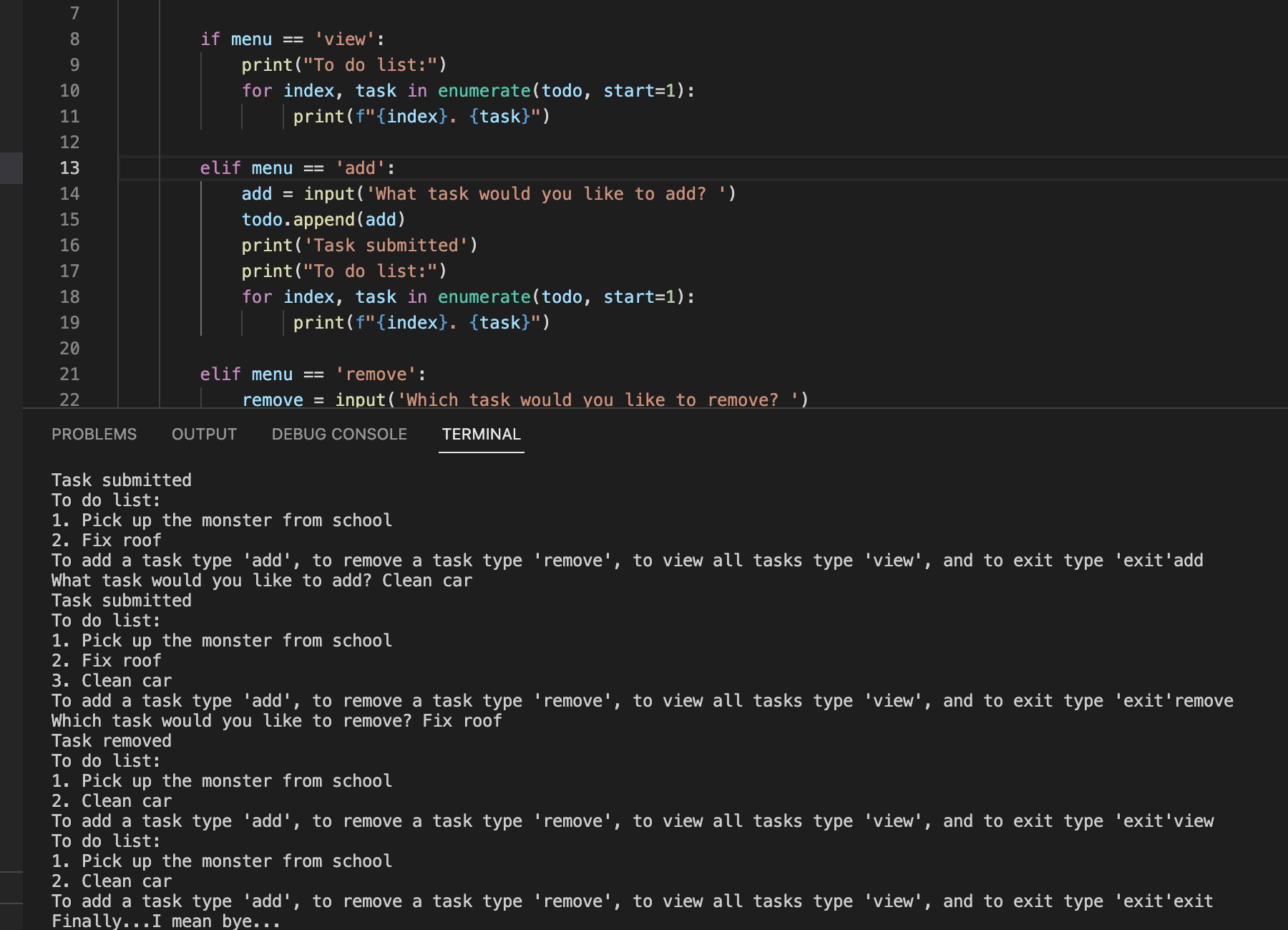Screen dimensions: 1288x930
Task: Click the f-string print on line 11
Action: click(x=421, y=117)
